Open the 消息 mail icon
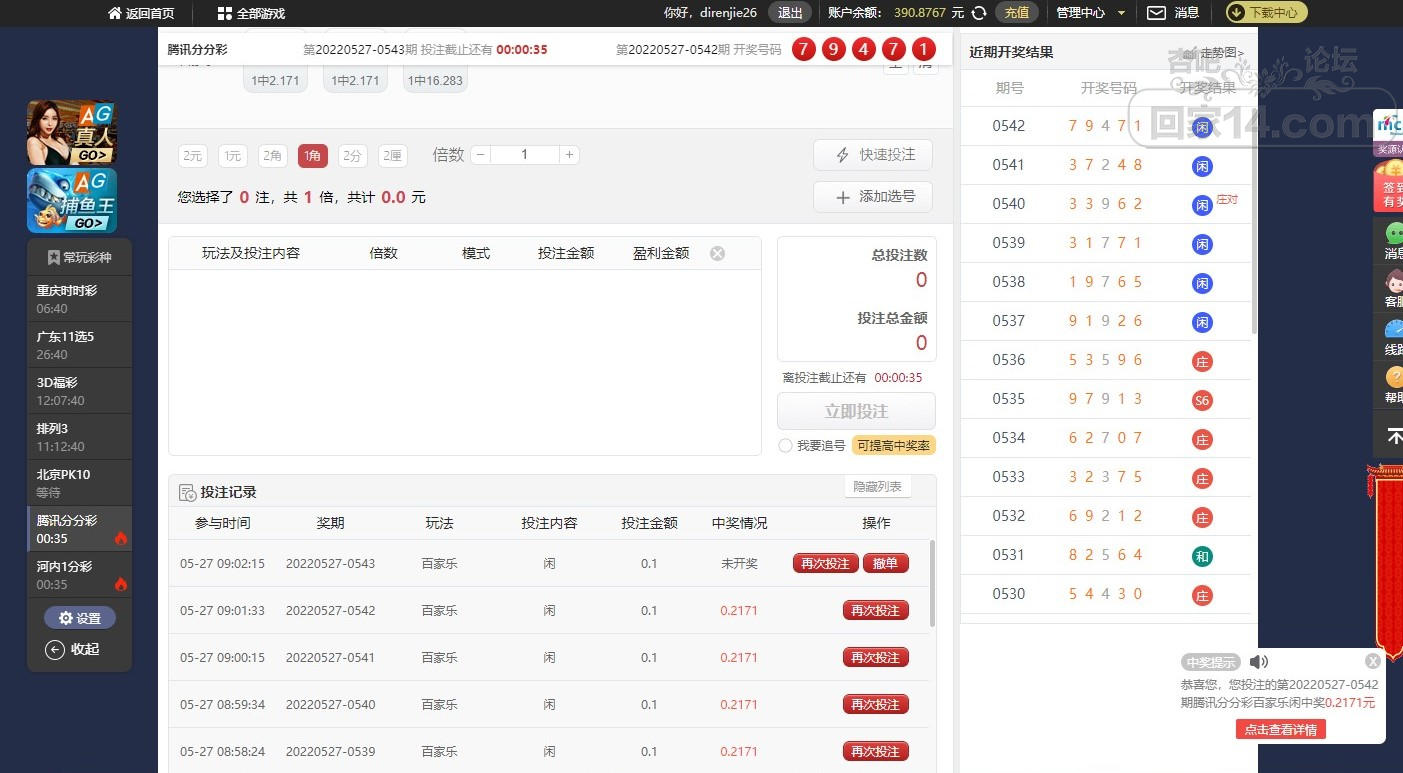 pos(1156,13)
